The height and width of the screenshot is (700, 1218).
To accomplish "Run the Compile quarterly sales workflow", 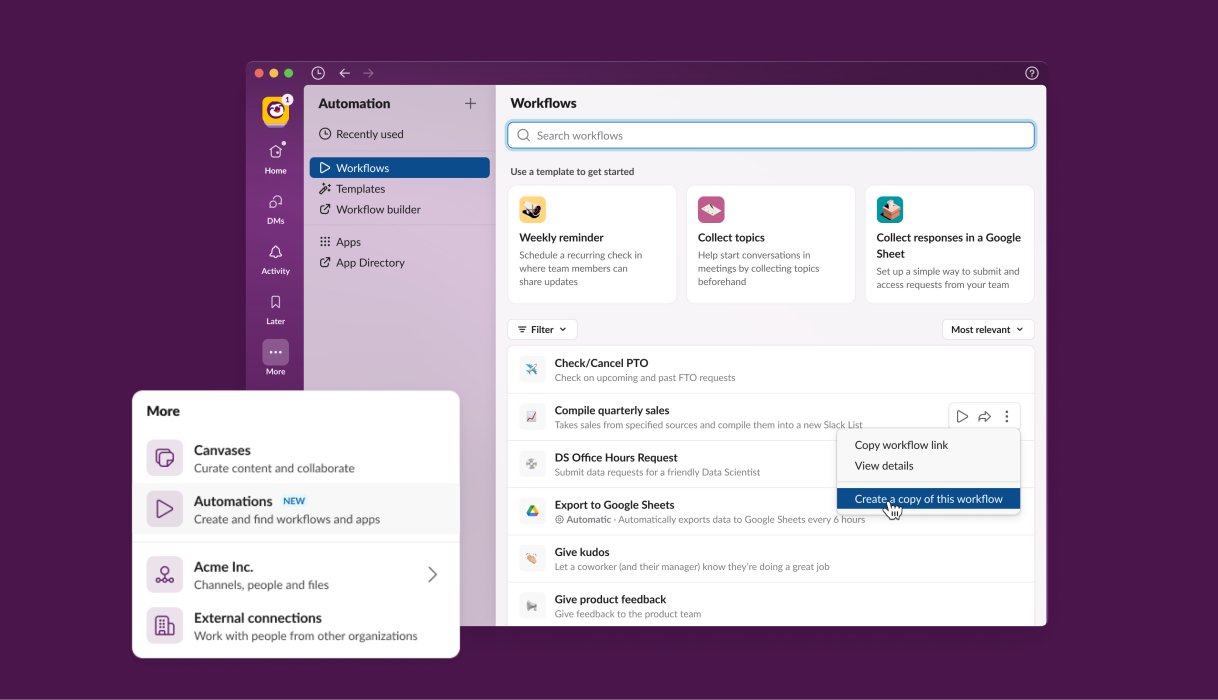I will tap(961, 416).
